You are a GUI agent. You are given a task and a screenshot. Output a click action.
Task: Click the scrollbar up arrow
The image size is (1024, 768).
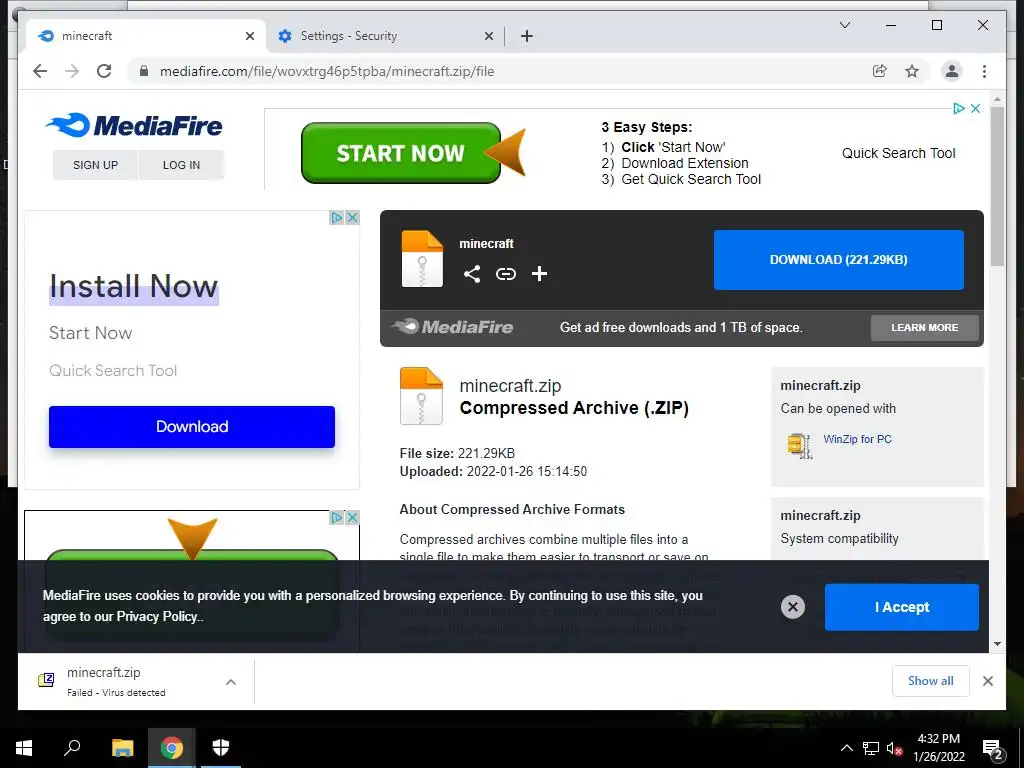point(997,99)
